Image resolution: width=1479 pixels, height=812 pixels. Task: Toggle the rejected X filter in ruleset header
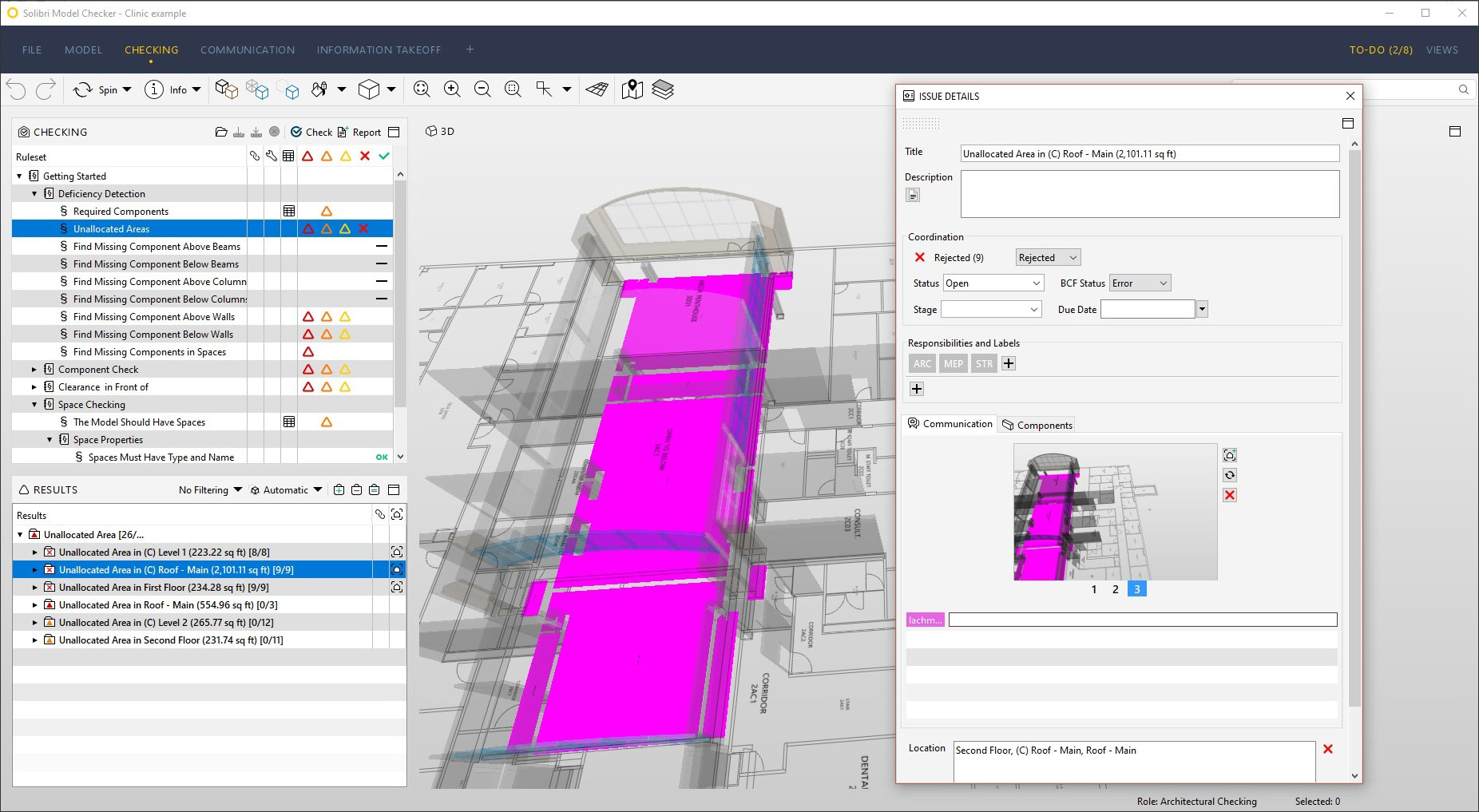point(365,156)
